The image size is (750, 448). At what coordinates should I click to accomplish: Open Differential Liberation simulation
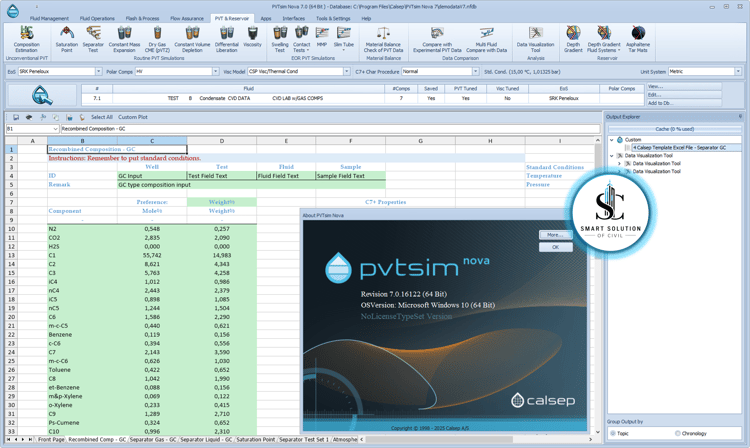coord(226,39)
